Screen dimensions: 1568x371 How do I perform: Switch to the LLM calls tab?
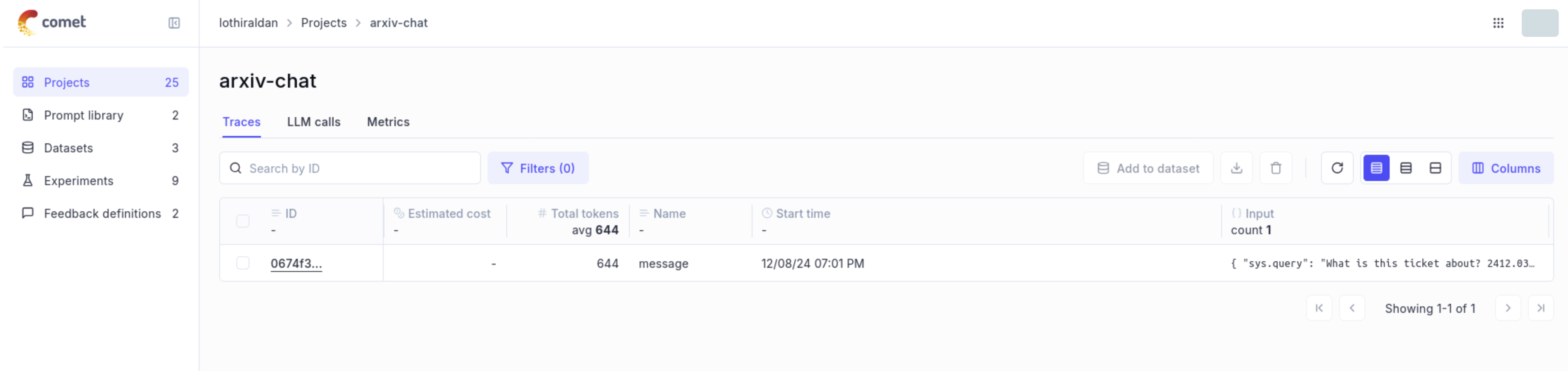coord(314,122)
